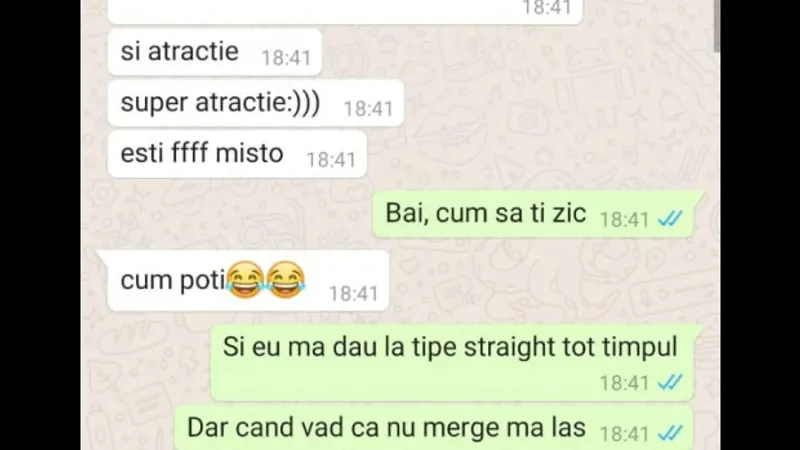Screen dimensions: 800x450
Task: Select the 'super atractie:)))' message
Action: [x=256, y=103]
